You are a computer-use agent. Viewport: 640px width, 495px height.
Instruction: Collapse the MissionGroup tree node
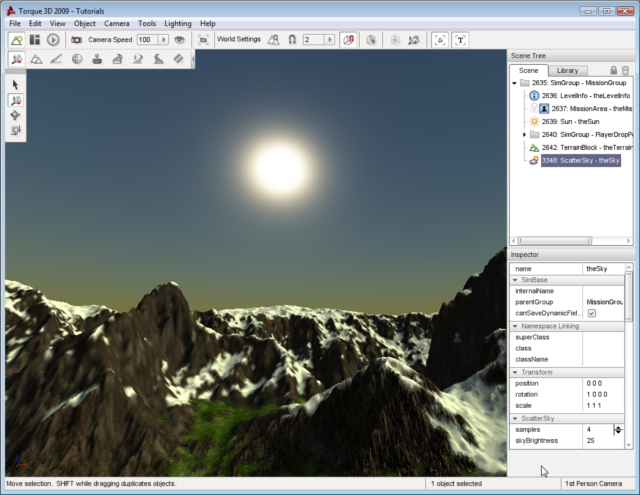[514, 83]
